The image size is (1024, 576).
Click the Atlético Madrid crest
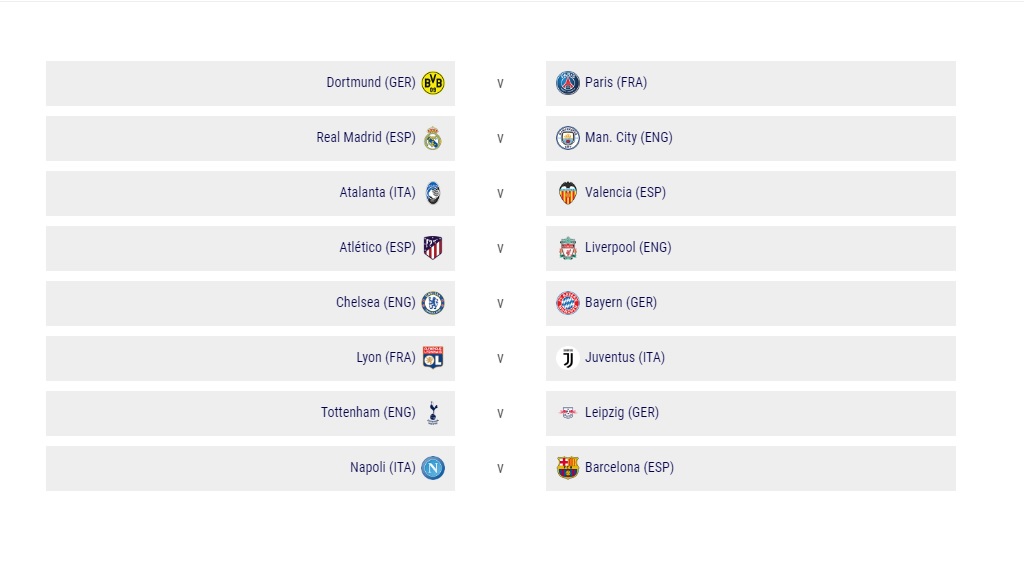click(x=433, y=248)
